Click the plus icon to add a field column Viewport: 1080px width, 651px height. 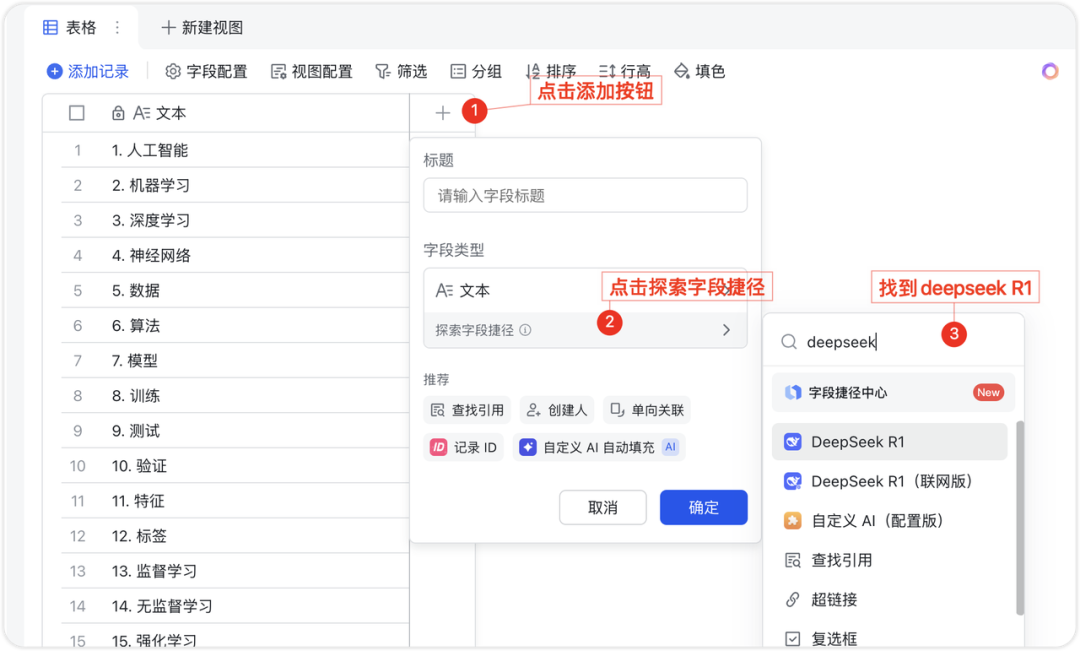(x=443, y=113)
